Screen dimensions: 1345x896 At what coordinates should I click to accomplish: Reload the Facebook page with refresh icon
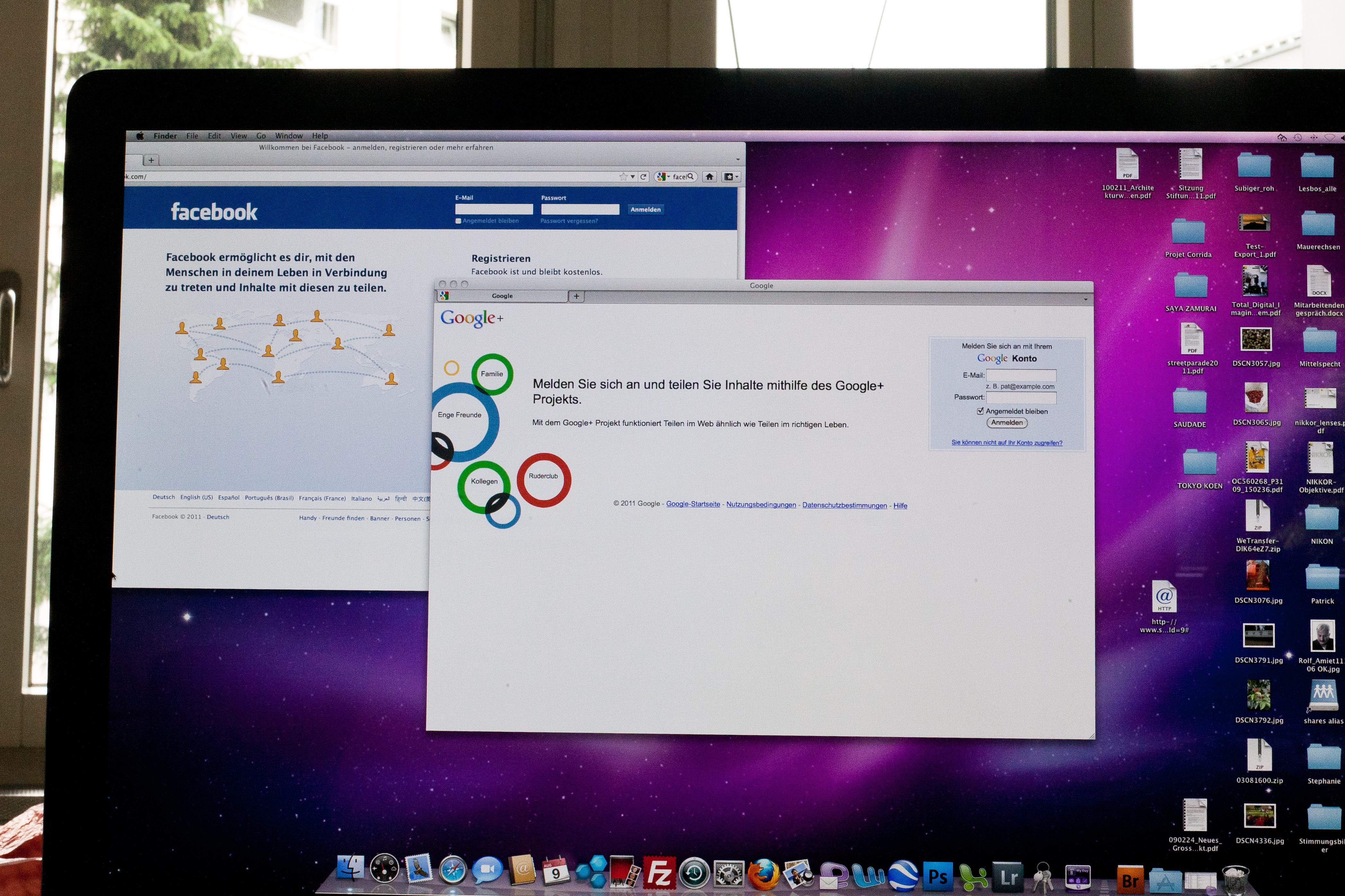tap(643, 177)
